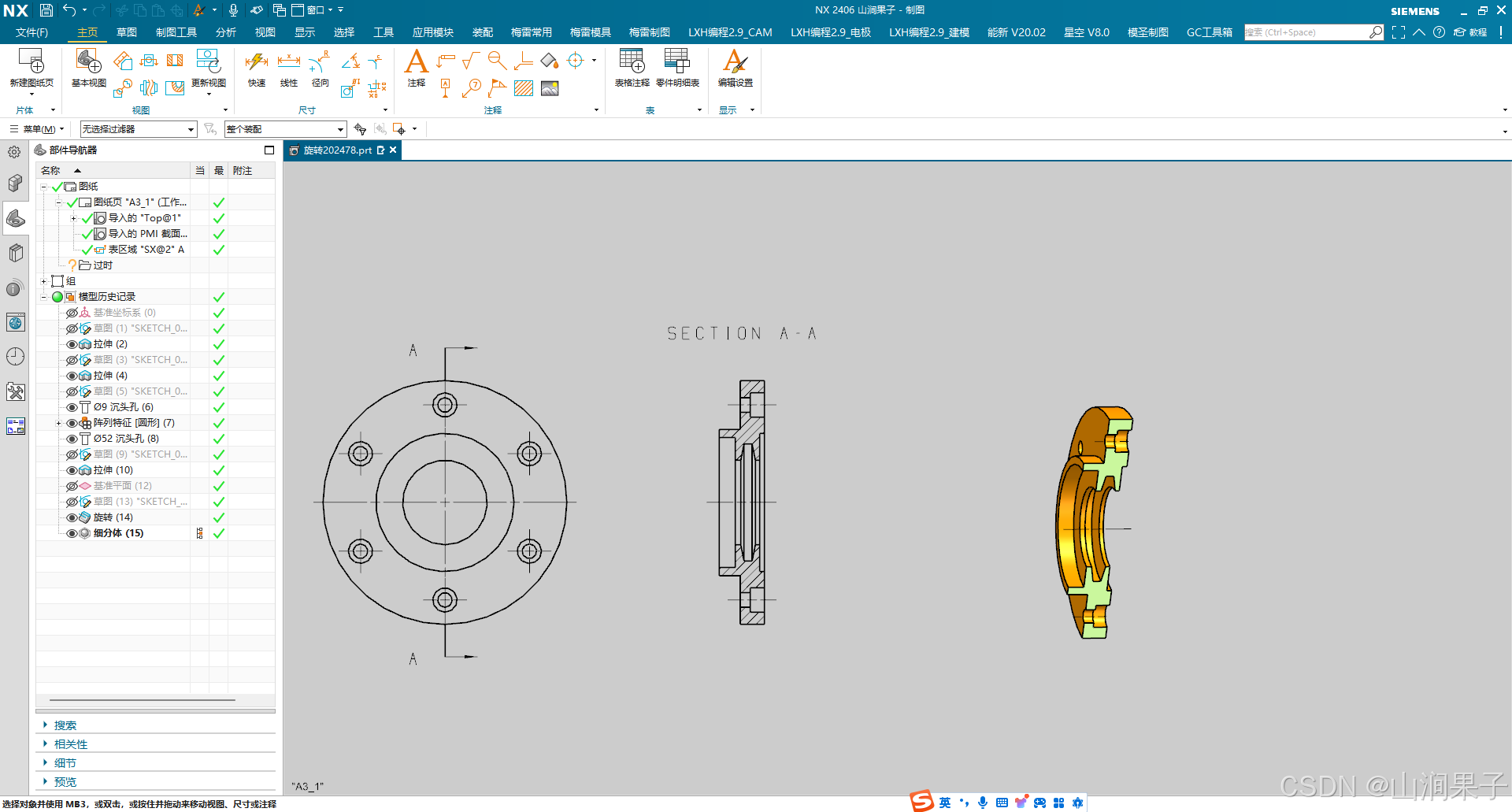Image resolution: width=1512 pixels, height=812 pixels.
Task: Click the angular dimension icon
Action: click(x=351, y=61)
